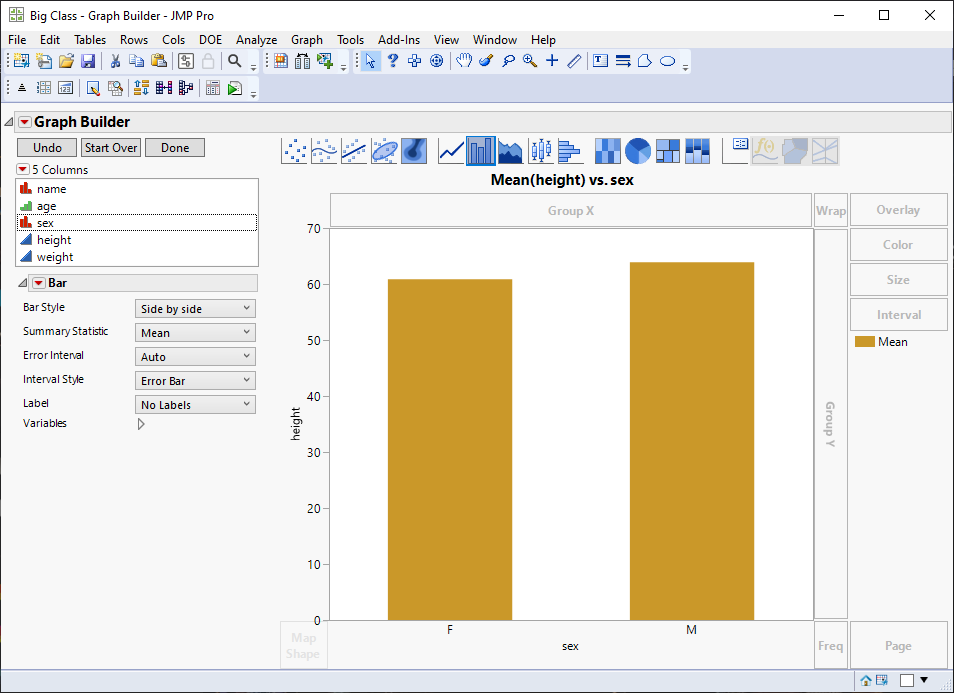The height and width of the screenshot is (693, 954).
Task: Select the Box Plot element icon
Action: [540, 151]
